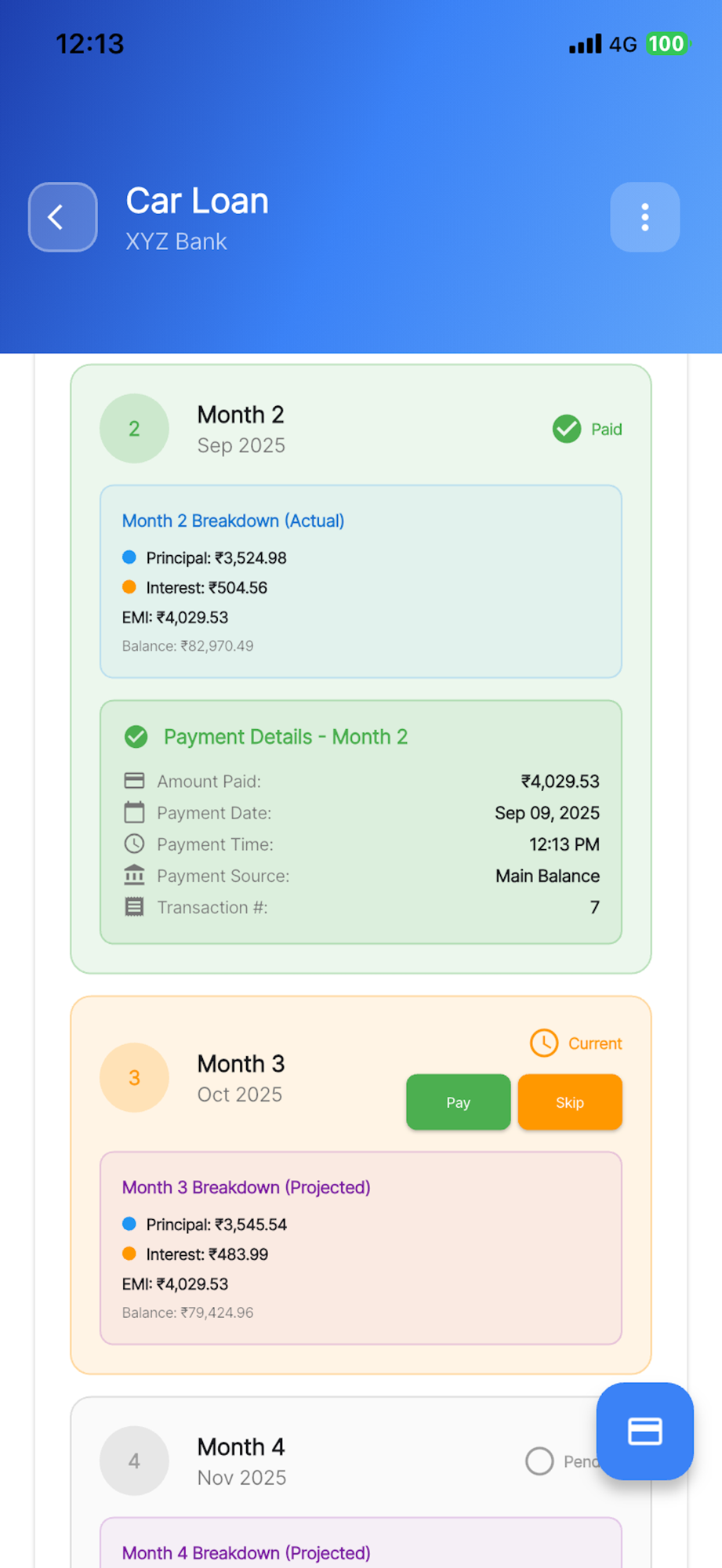Click the blue Principal dot in Month 2
Image resolution: width=722 pixels, height=1568 pixels.
129,557
